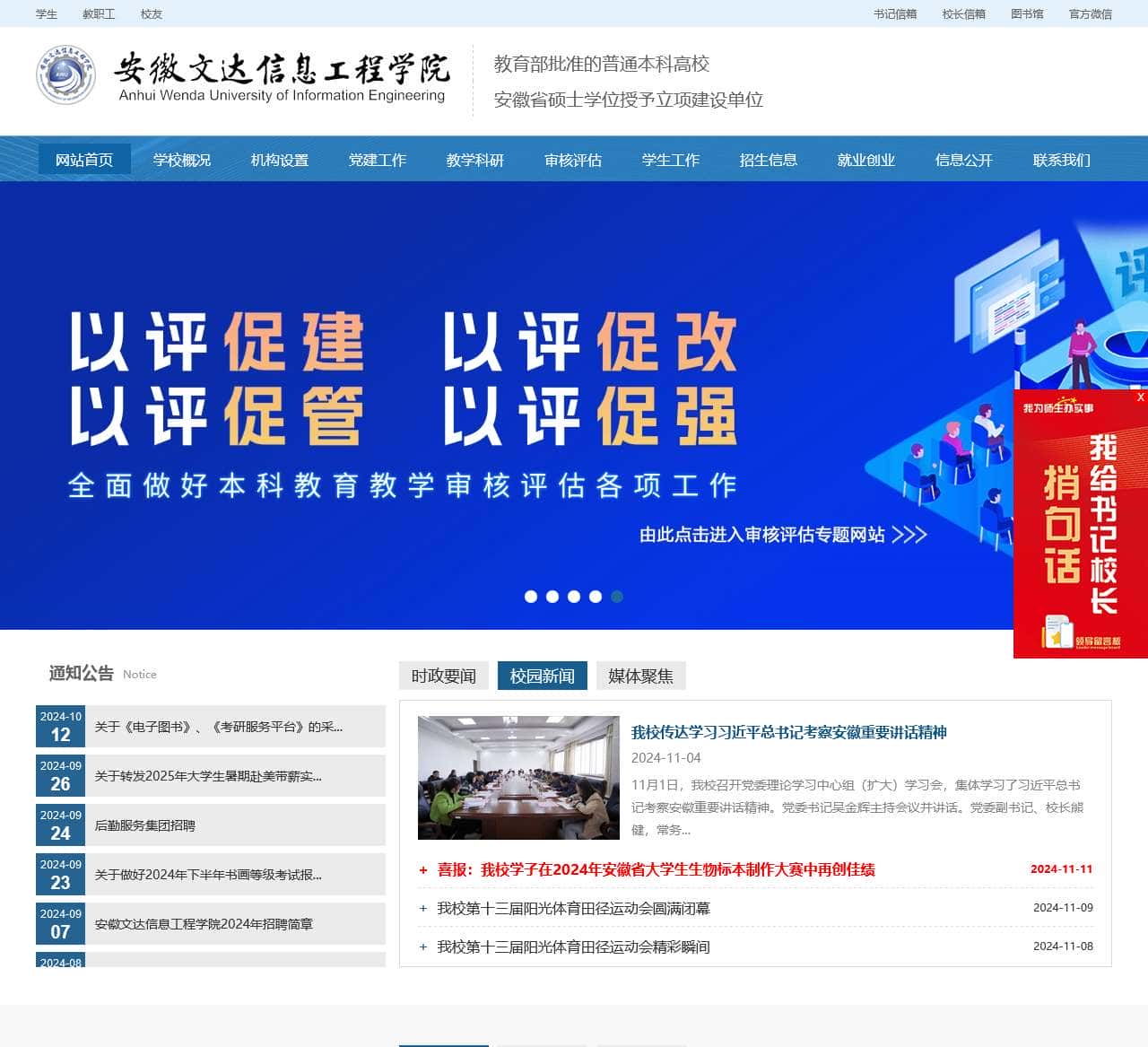
Task: Open notice 关于转发2025年大学生暑期赴美带薪实...
Action: [x=208, y=776]
